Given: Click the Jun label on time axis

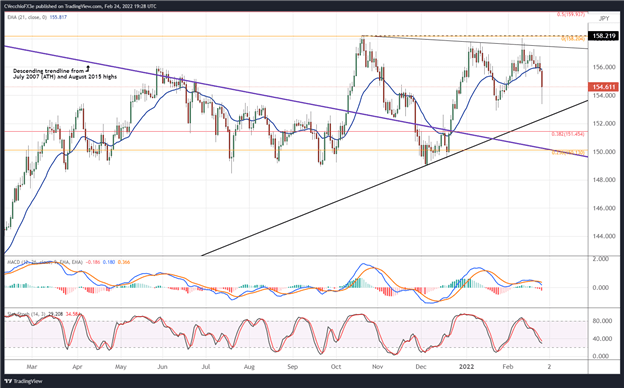Looking at the screenshot, I should (x=162, y=367).
